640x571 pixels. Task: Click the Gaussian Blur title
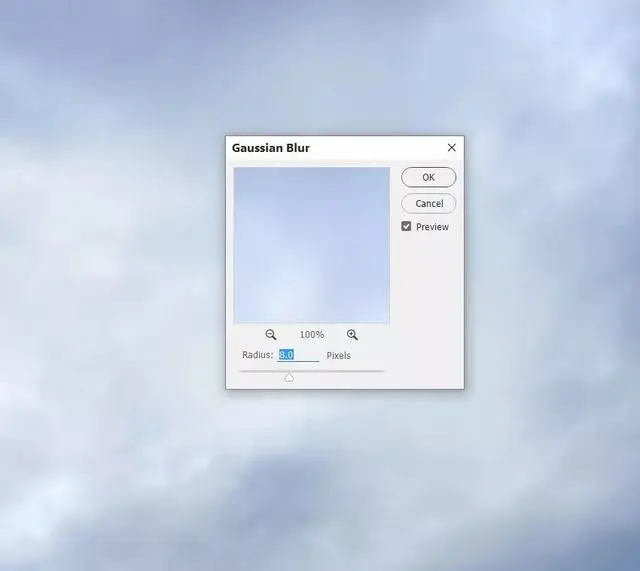(271, 148)
